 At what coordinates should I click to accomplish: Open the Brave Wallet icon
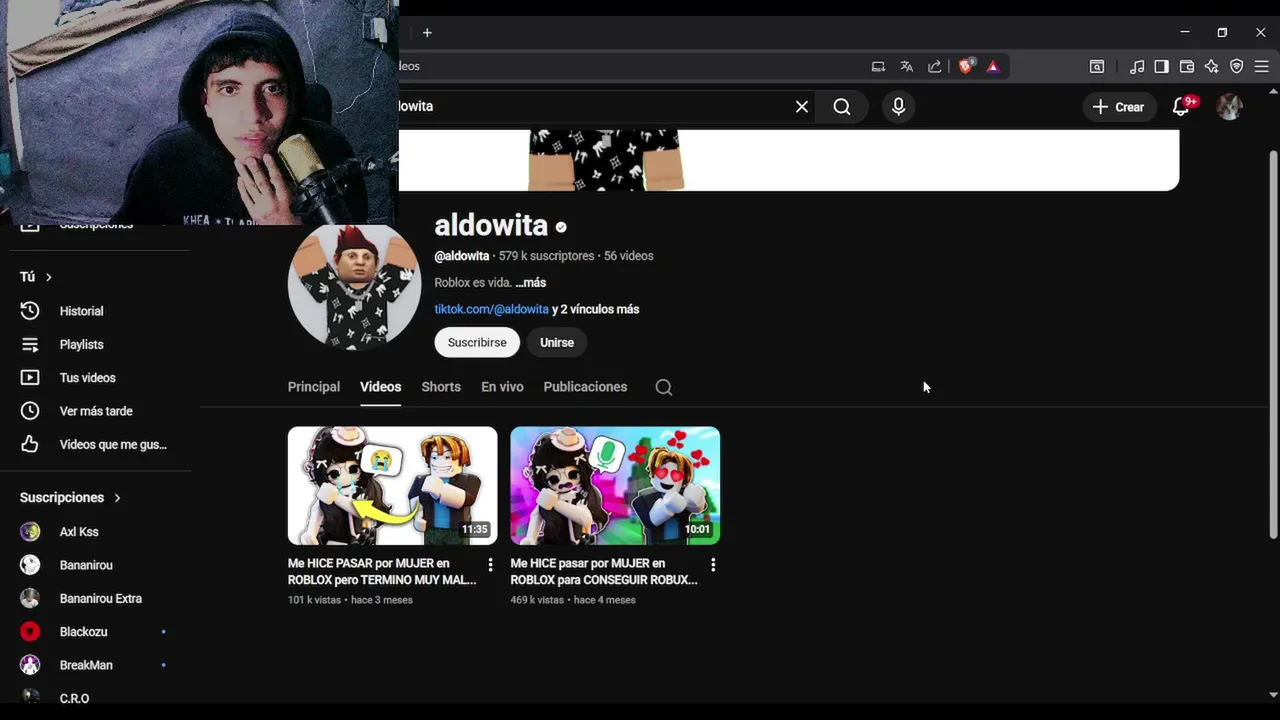pyautogui.click(x=1187, y=67)
